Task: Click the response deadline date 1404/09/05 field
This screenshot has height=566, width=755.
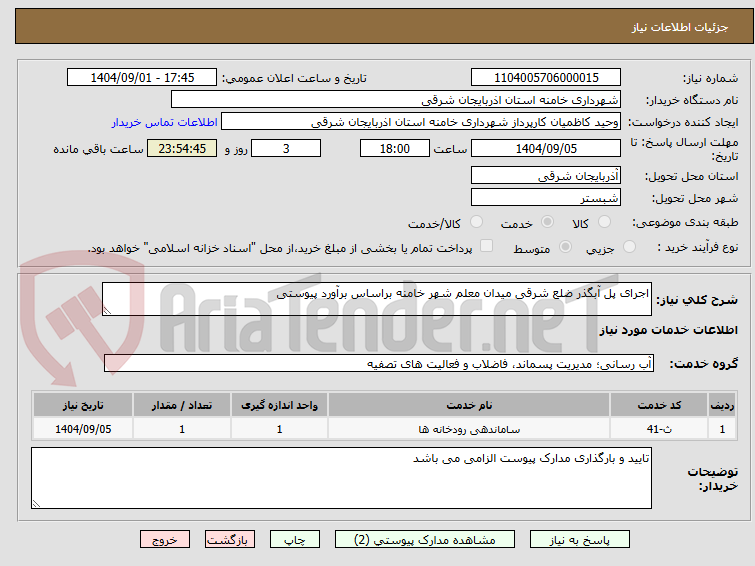Action: [x=546, y=148]
